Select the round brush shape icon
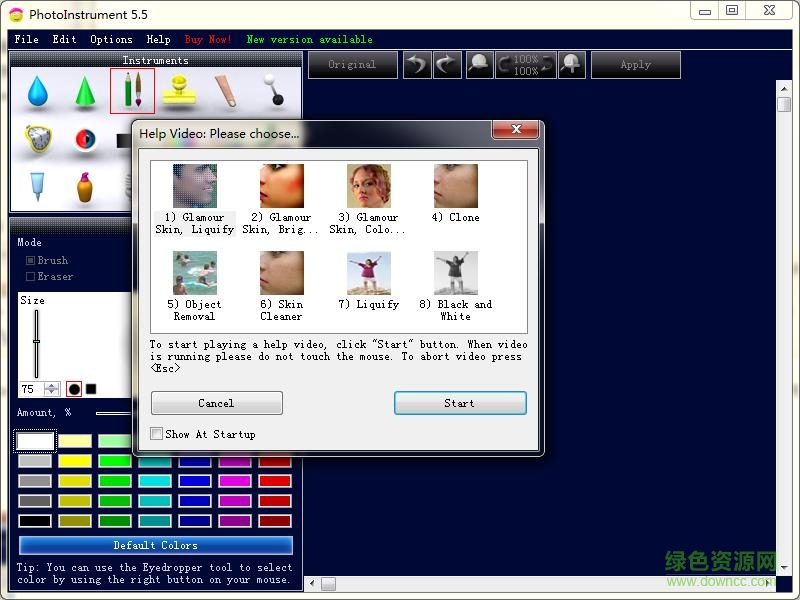Viewport: 800px width, 600px height. coord(74,389)
